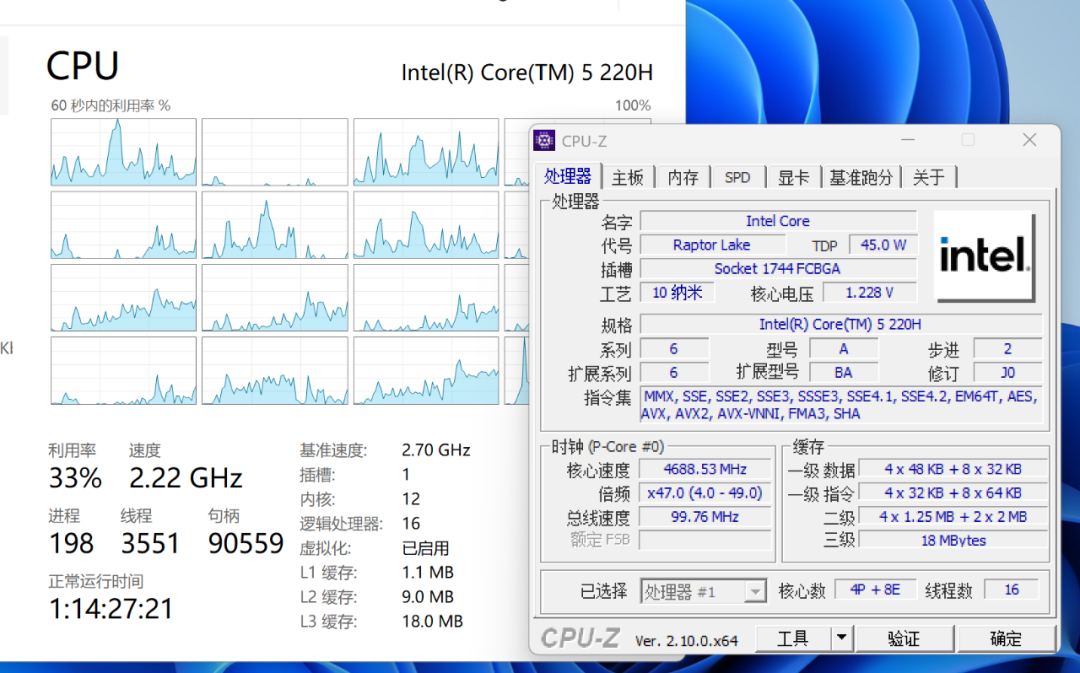Click the 名字 field showing Intel Core

778,221
